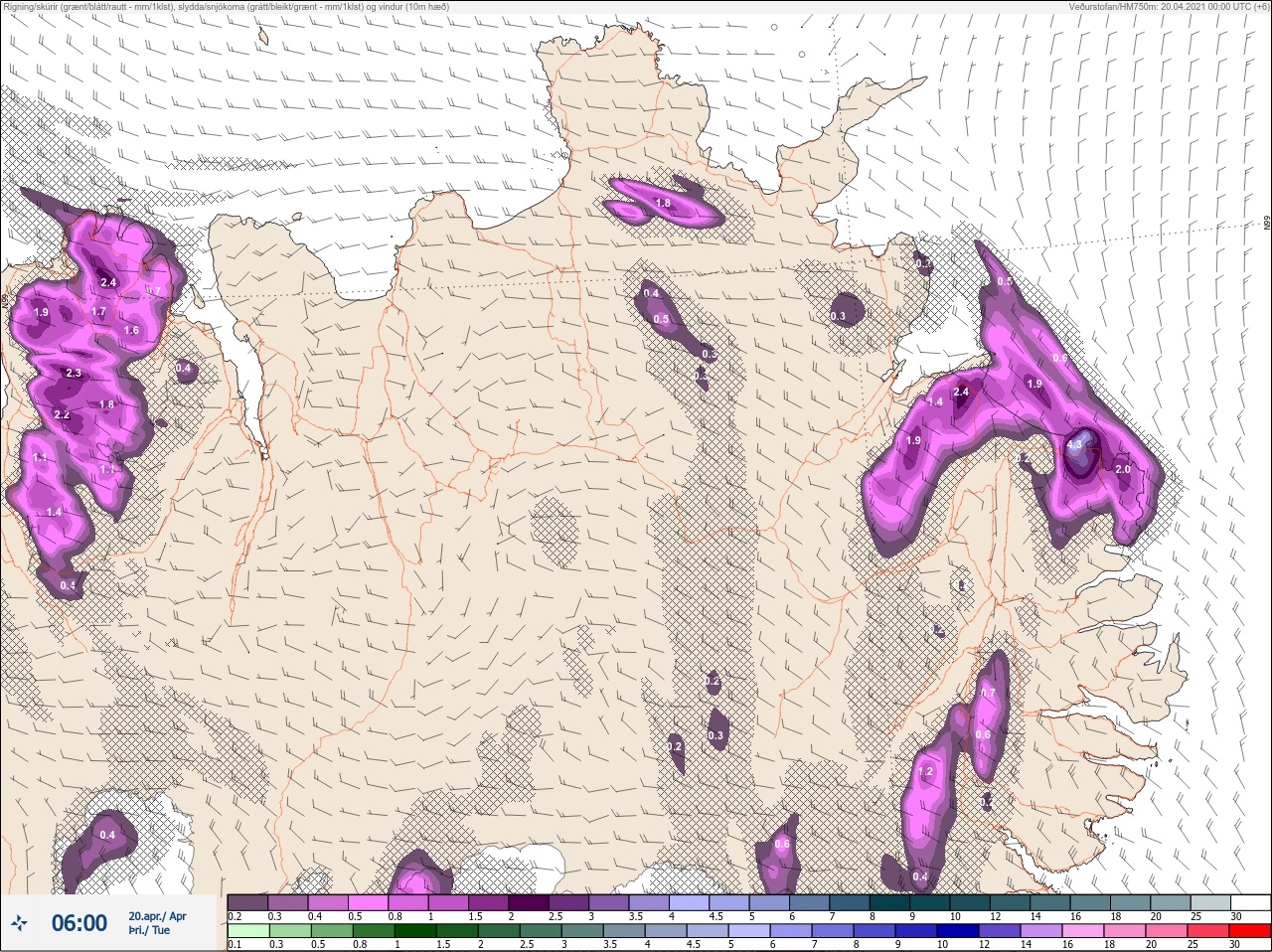Click the 'þri./ Tue' weekday text
Viewport: 1272px width, 952px height.
pyautogui.click(x=149, y=930)
